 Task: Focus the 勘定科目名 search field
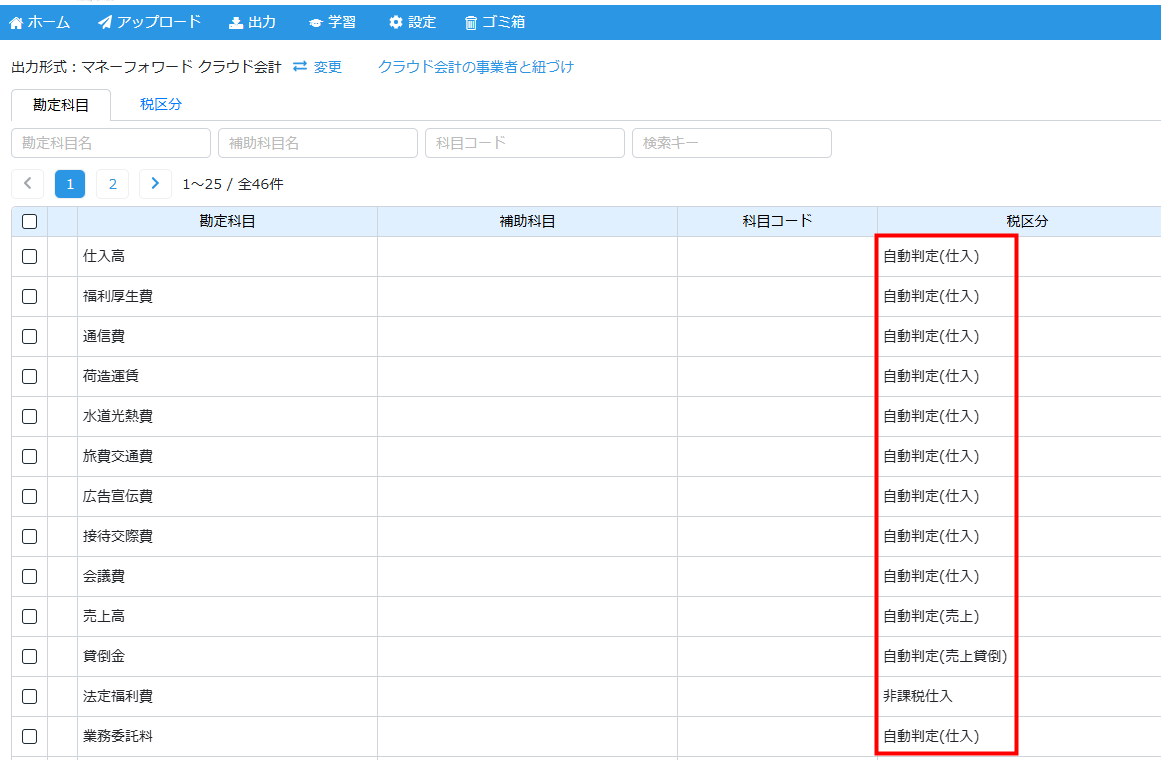111,143
